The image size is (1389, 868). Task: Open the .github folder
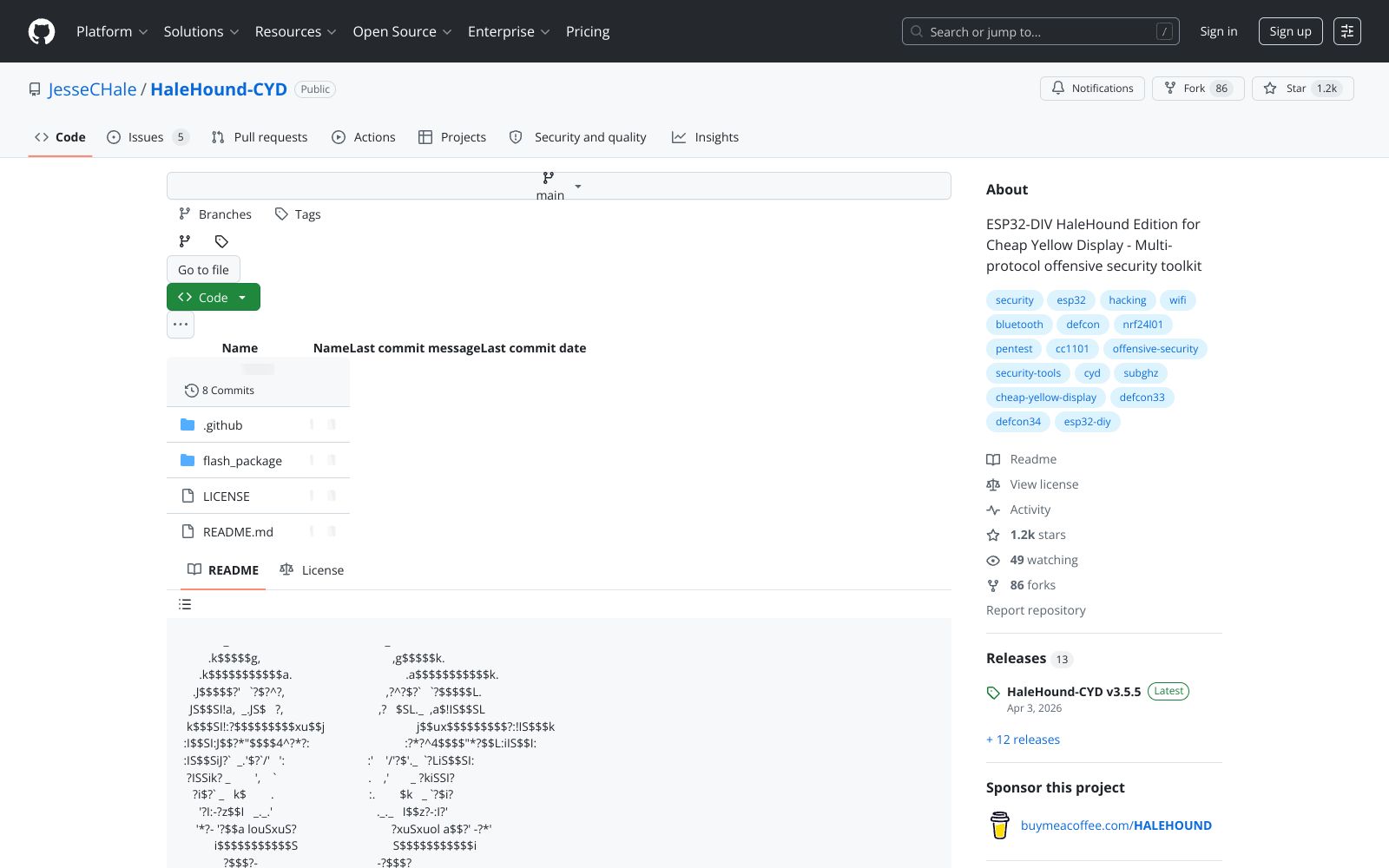(223, 425)
